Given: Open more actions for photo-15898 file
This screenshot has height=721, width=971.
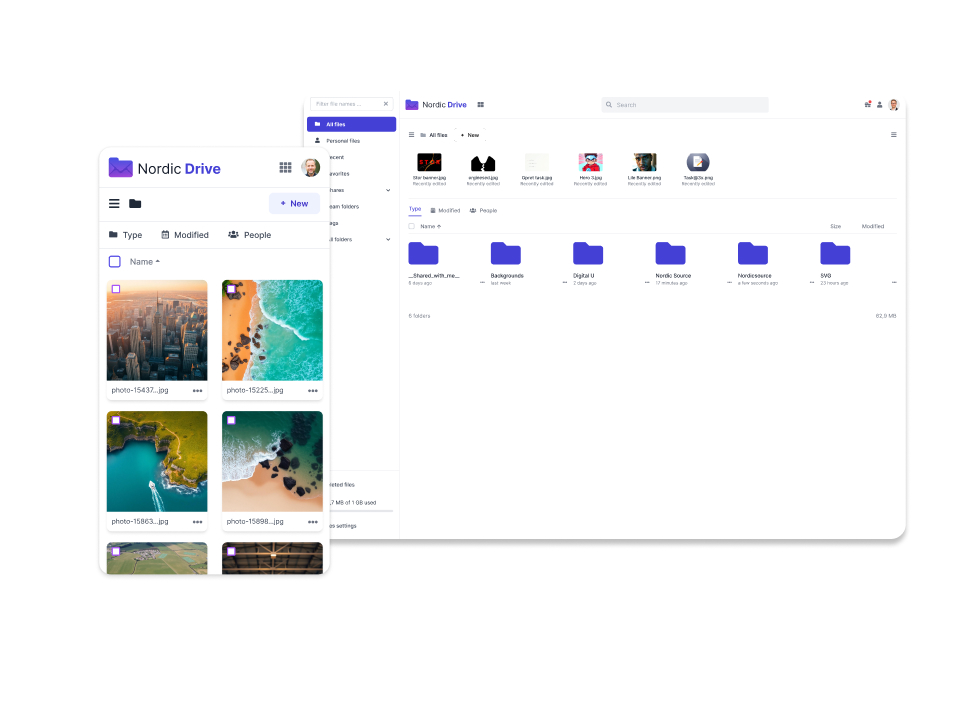Looking at the screenshot, I should (313, 522).
